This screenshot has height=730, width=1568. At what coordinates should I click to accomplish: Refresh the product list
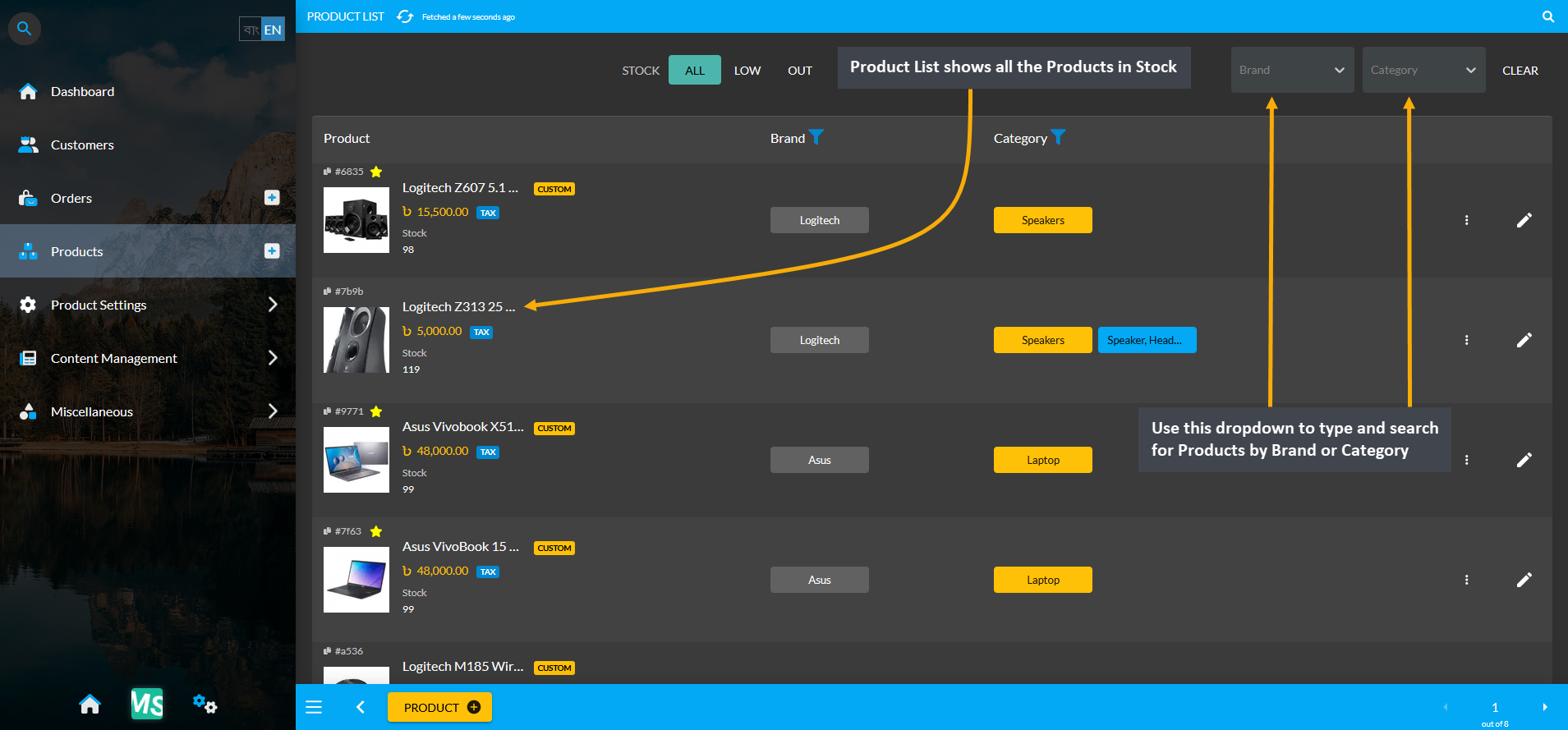pyautogui.click(x=405, y=16)
